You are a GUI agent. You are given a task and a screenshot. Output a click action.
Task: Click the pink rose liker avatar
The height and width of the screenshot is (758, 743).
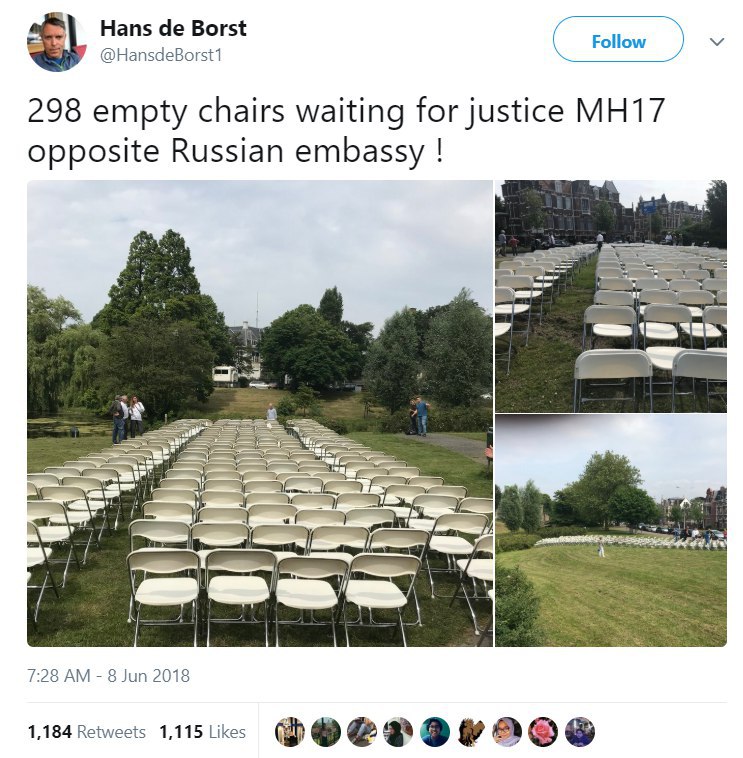coord(543,731)
